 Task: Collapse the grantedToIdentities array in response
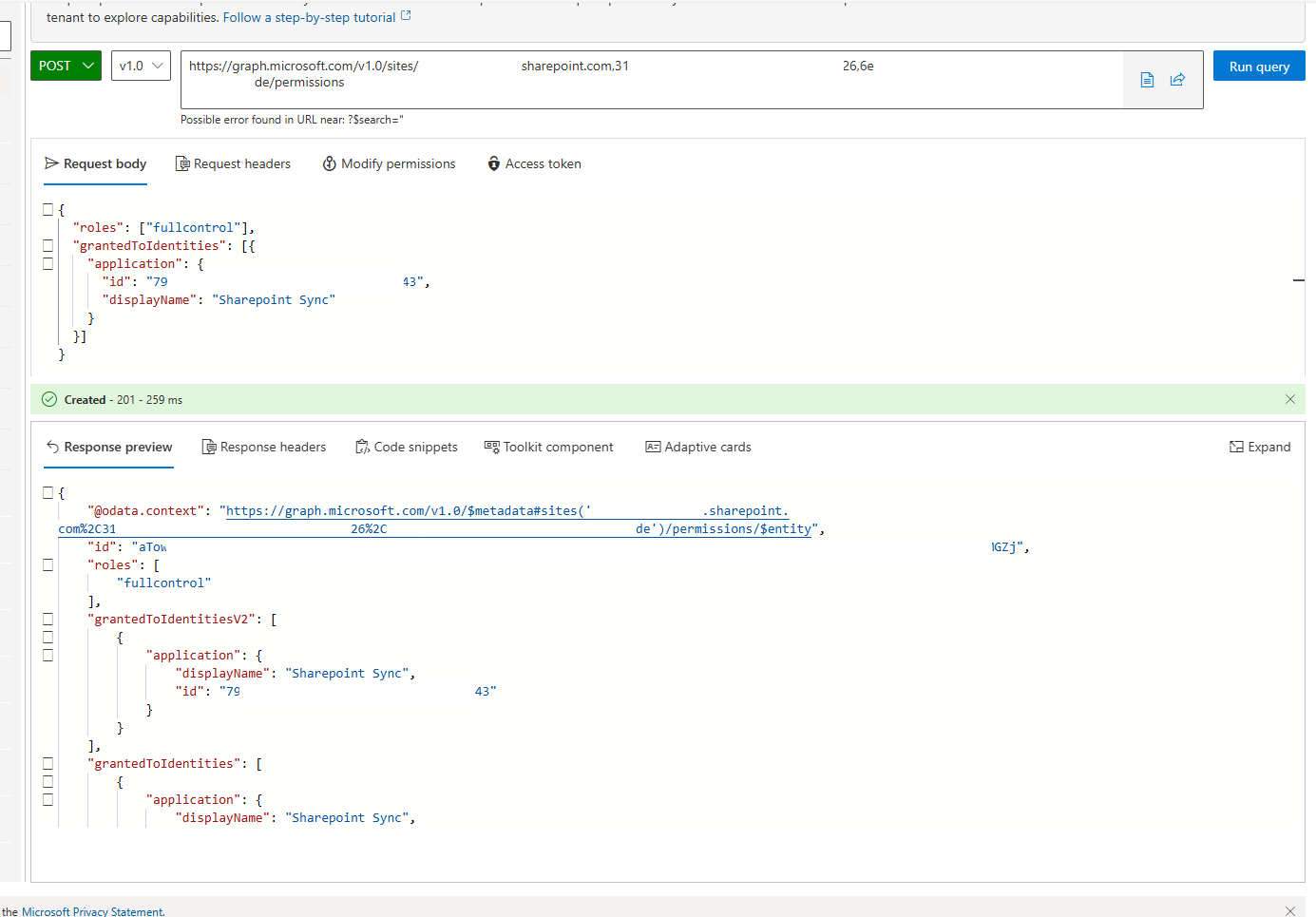pyautogui.click(x=48, y=763)
